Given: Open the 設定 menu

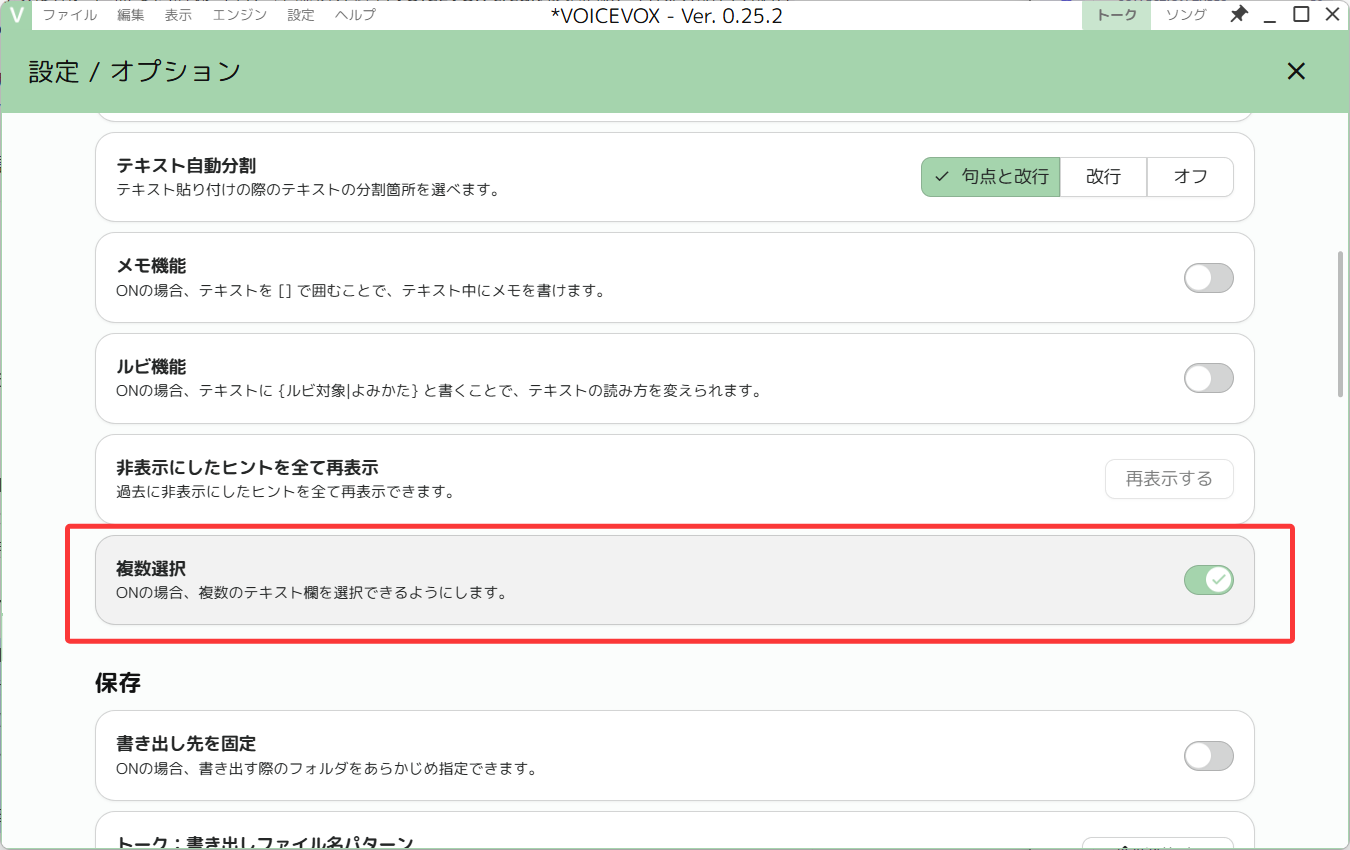Looking at the screenshot, I should point(300,15).
